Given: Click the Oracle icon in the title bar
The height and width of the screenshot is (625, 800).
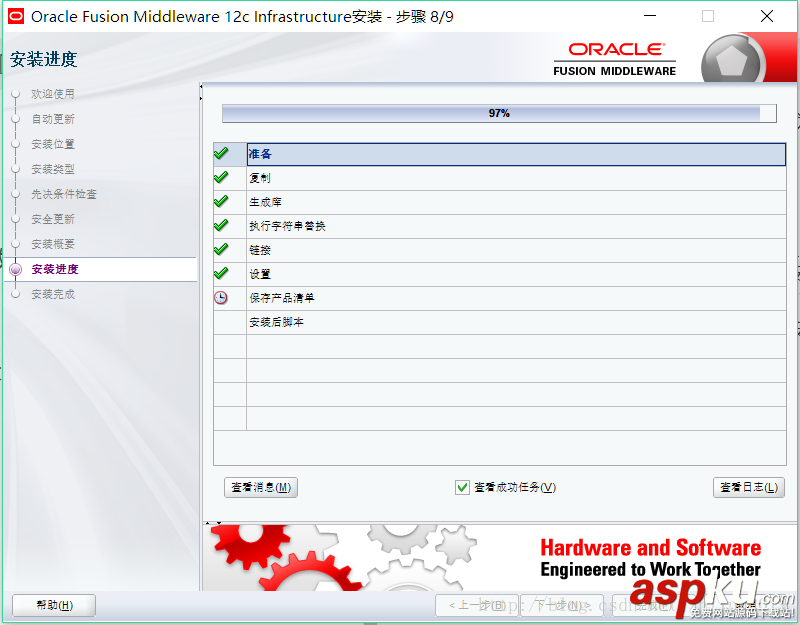Looking at the screenshot, I should pyautogui.click(x=16, y=16).
